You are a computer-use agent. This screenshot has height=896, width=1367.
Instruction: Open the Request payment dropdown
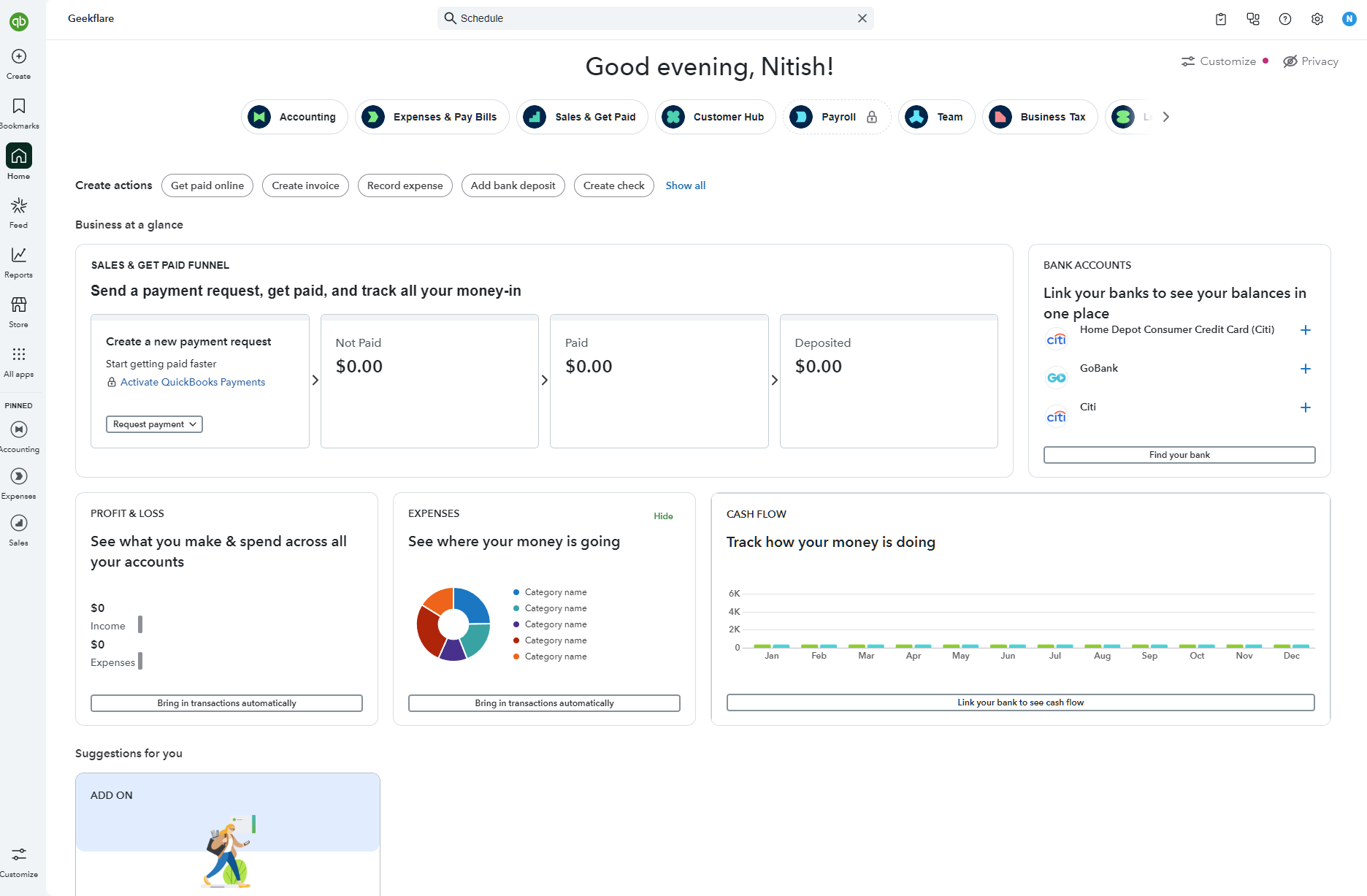154,424
